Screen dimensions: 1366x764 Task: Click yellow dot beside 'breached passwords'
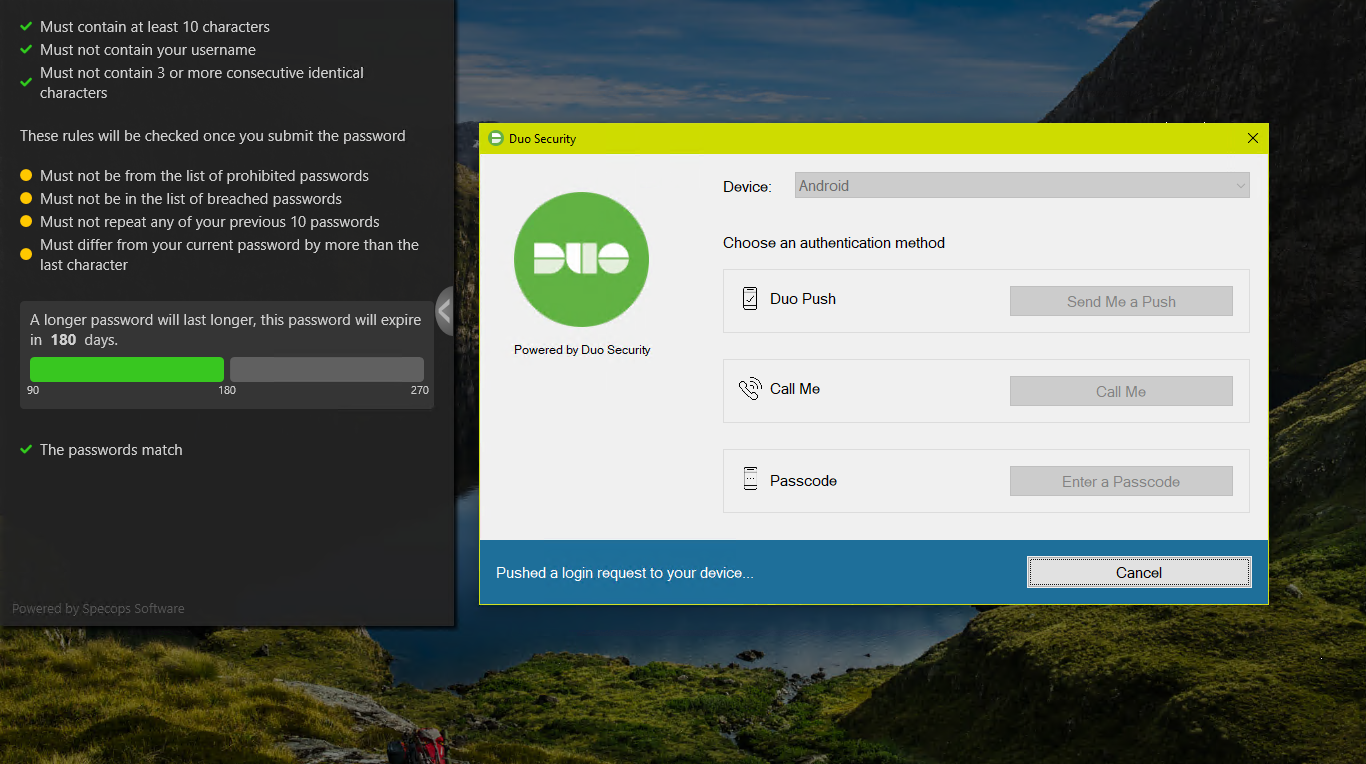(26, 198)
